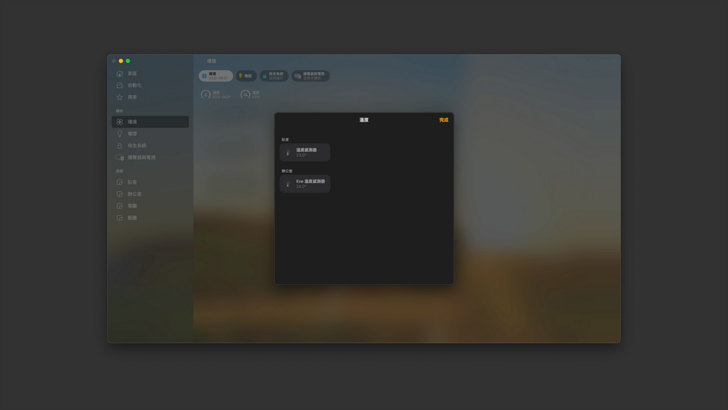
Task: Select 保全系統 chip with lock icon
Action: pos(274,76)
